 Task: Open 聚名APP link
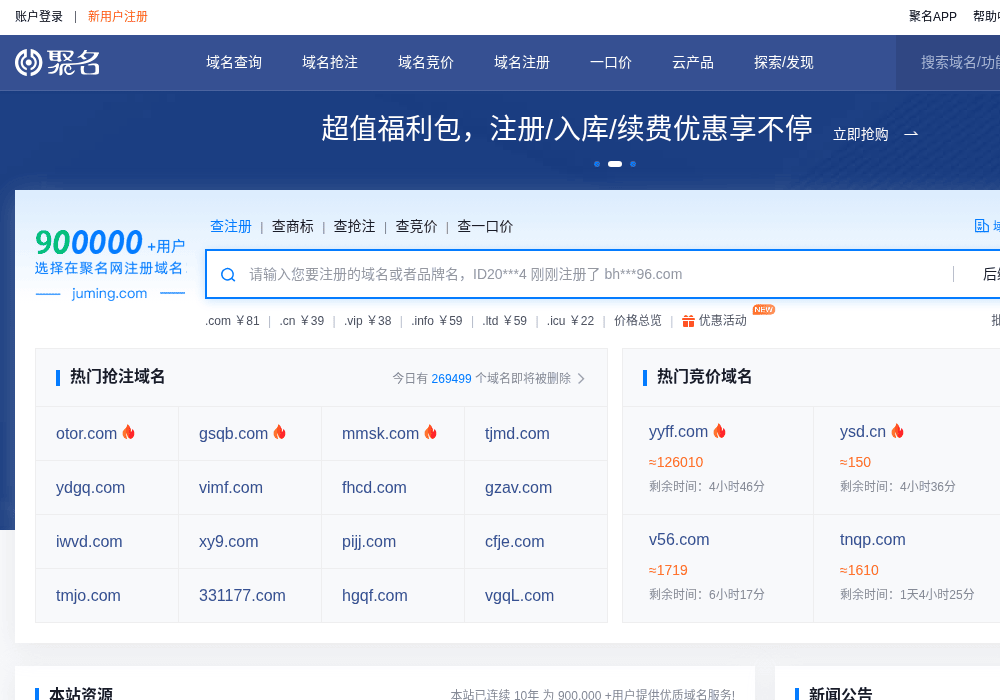[x=933, y=17]
